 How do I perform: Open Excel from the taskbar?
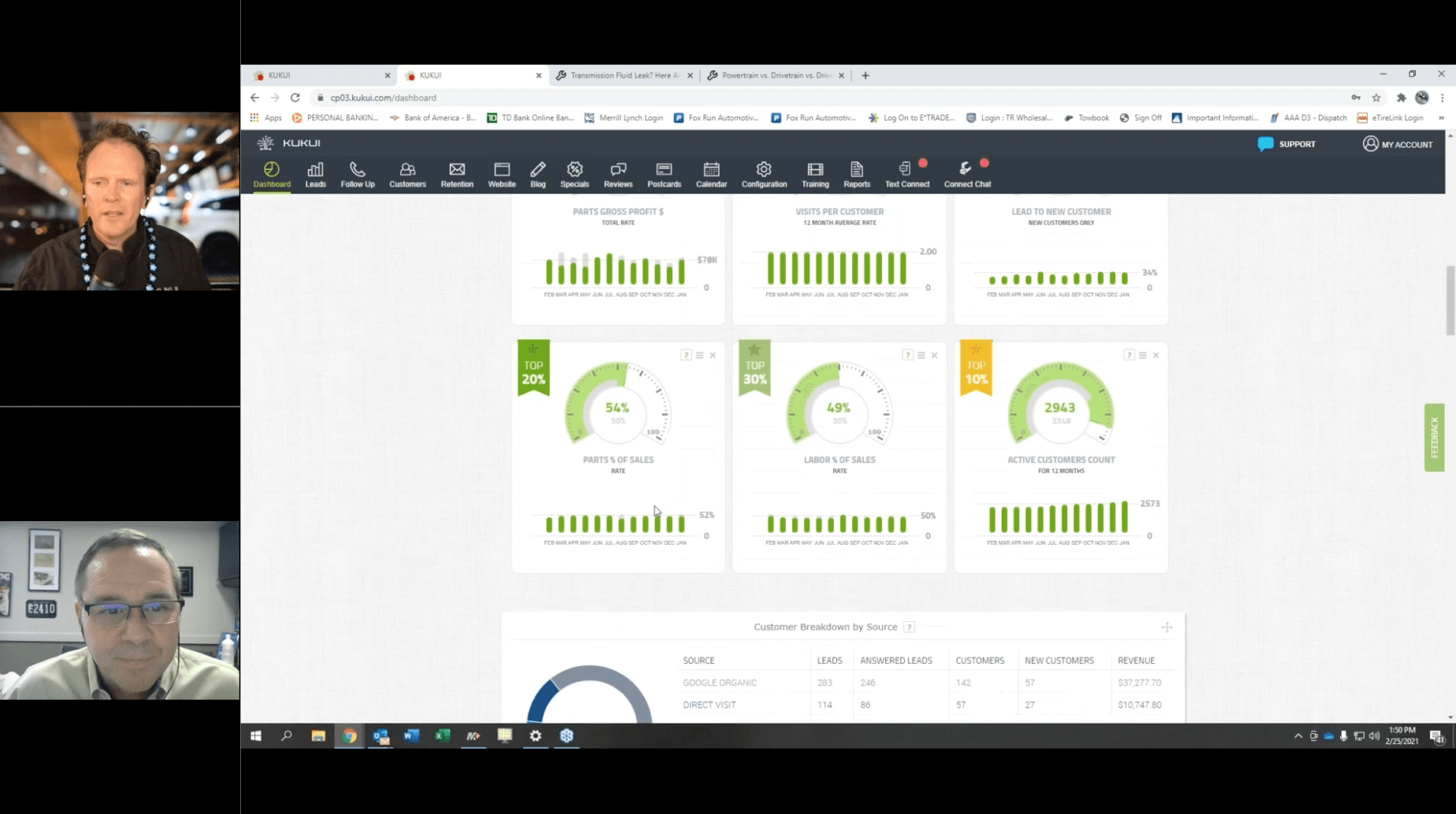pyautogui.click(x=443, y=735)
